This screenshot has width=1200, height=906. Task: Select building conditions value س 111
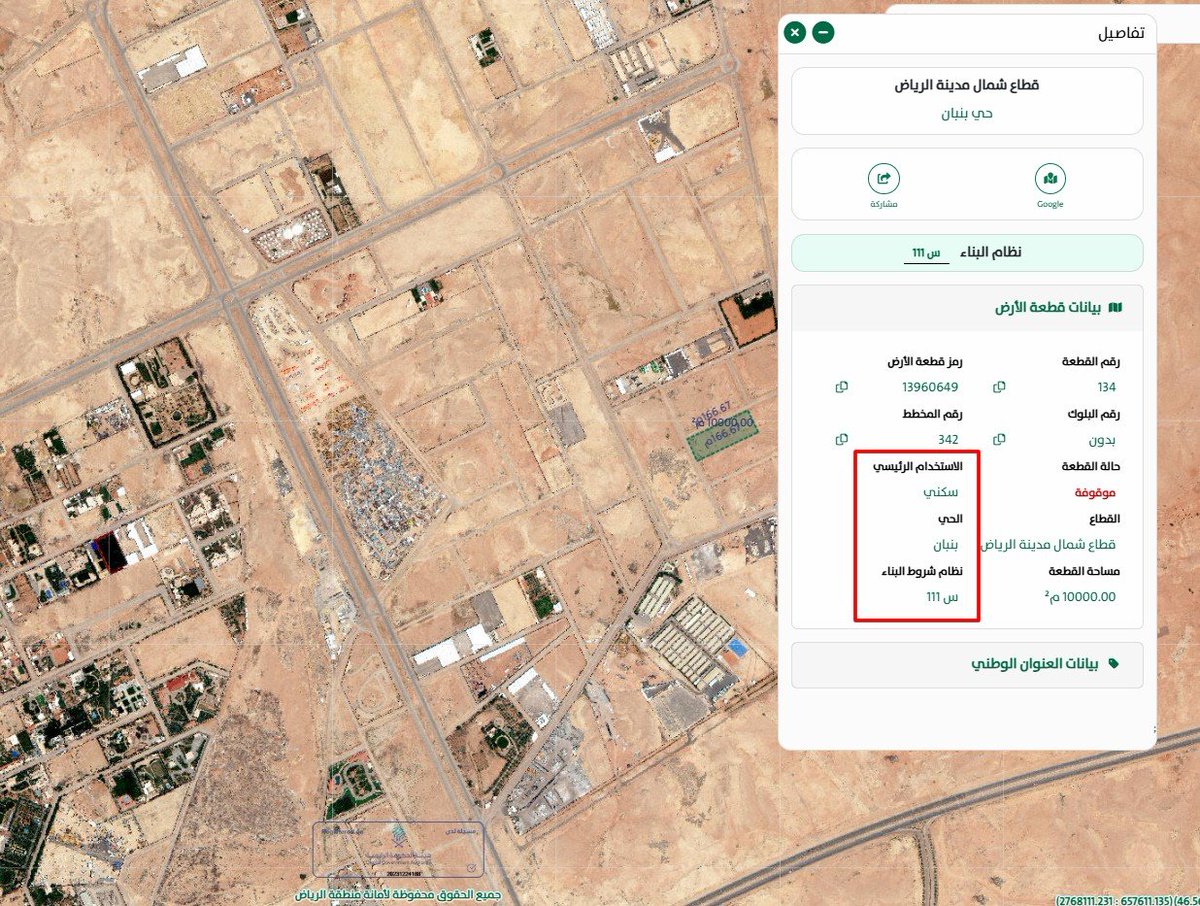tap(942, 597)
